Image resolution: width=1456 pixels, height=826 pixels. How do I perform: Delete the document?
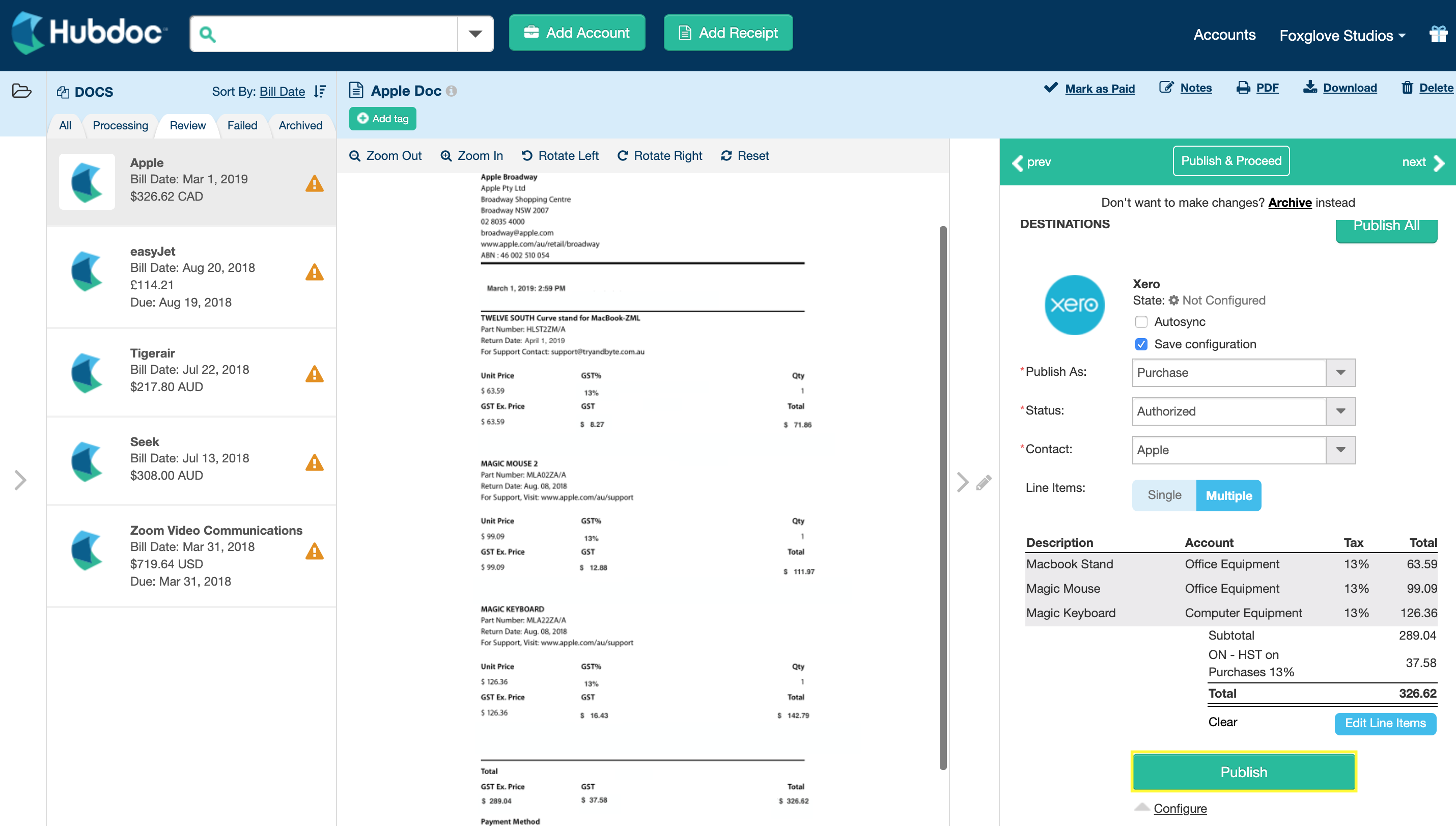click(x=1427, y=88)
